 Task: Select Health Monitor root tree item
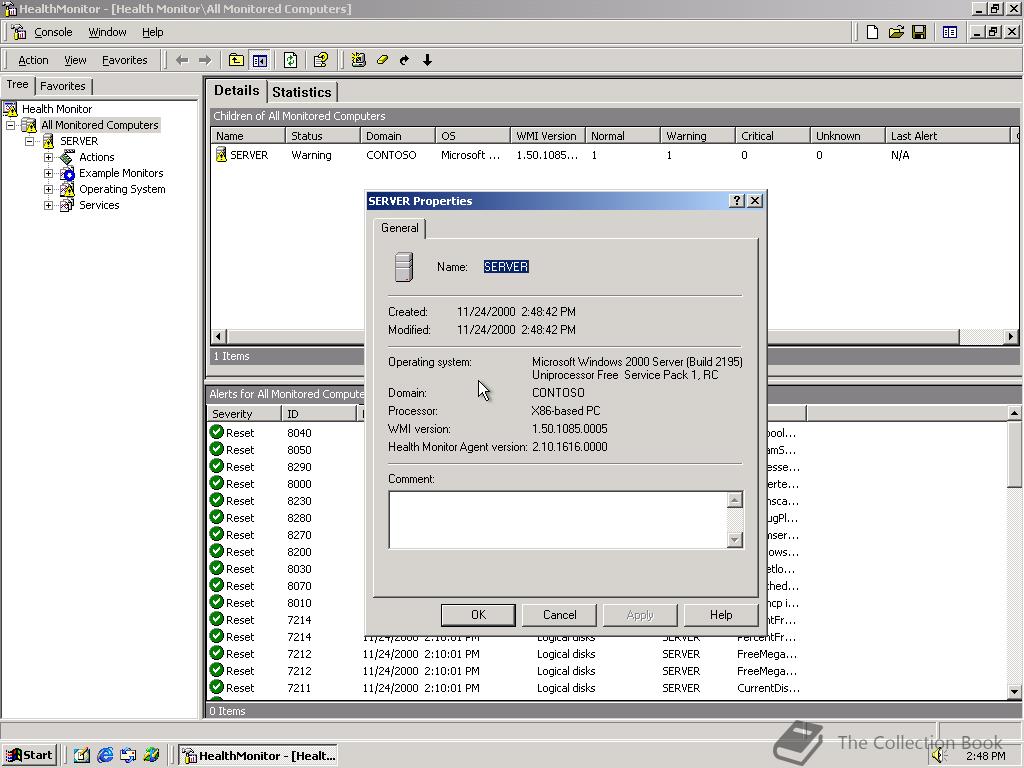coord(57,109)
